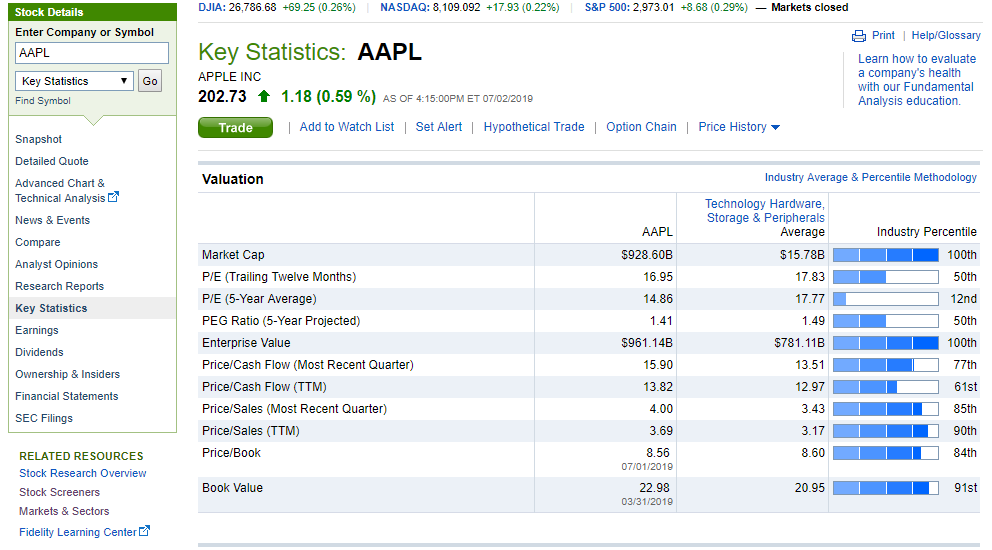Click Find Symbol link

43,101
